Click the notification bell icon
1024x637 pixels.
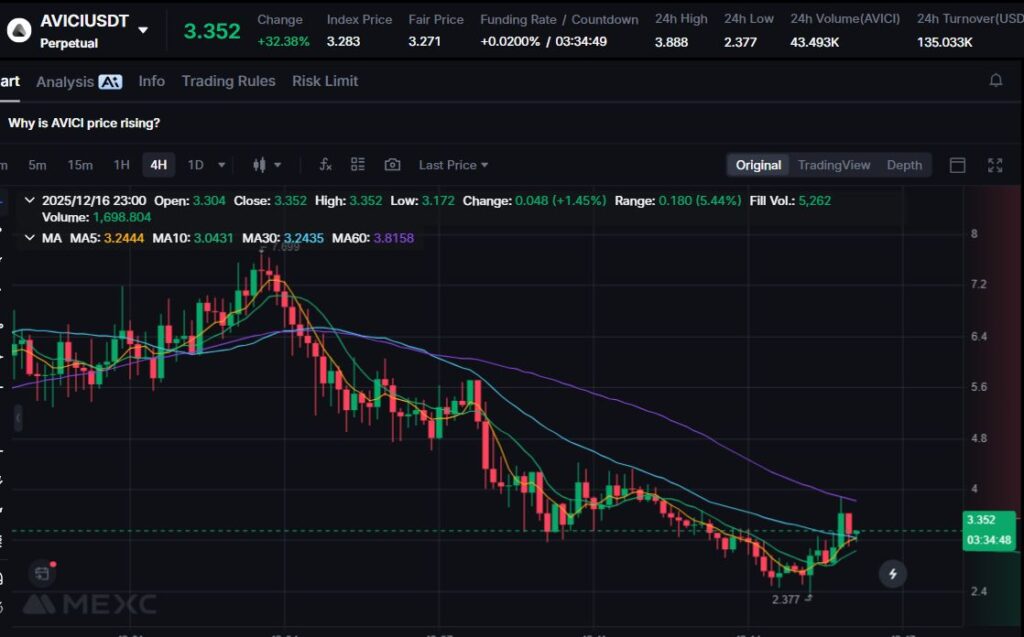[995, 81]
